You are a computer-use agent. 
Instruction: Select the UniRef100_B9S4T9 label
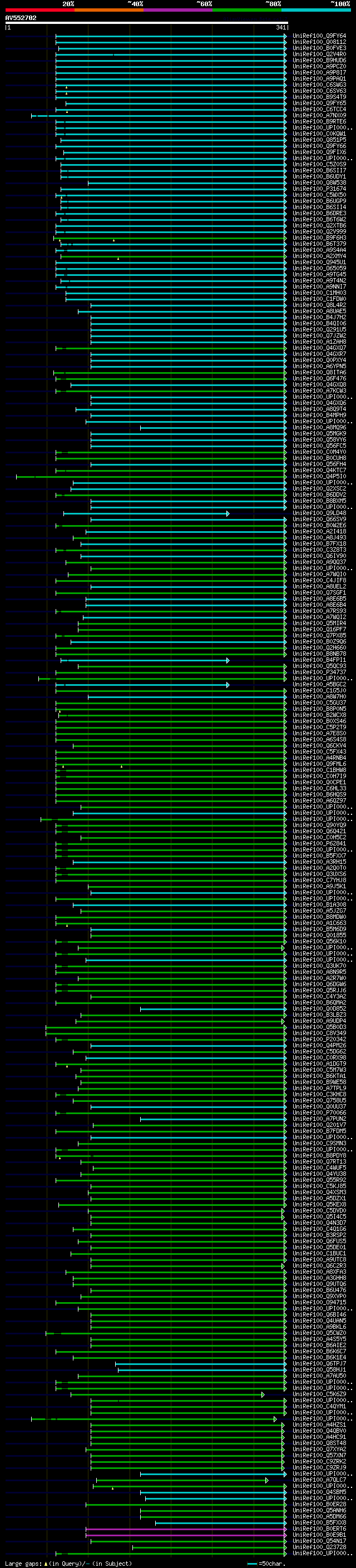319,97
